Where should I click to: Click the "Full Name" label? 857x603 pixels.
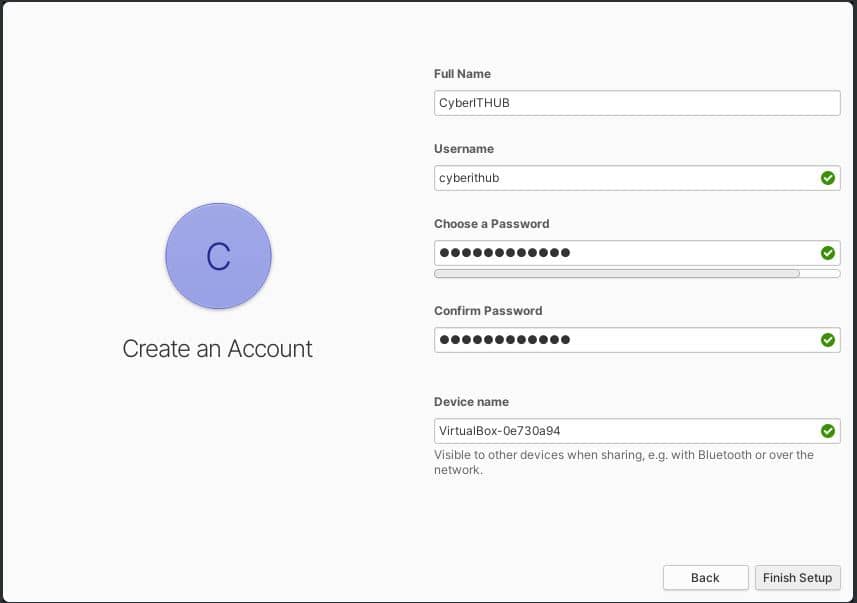click(462, 74)
